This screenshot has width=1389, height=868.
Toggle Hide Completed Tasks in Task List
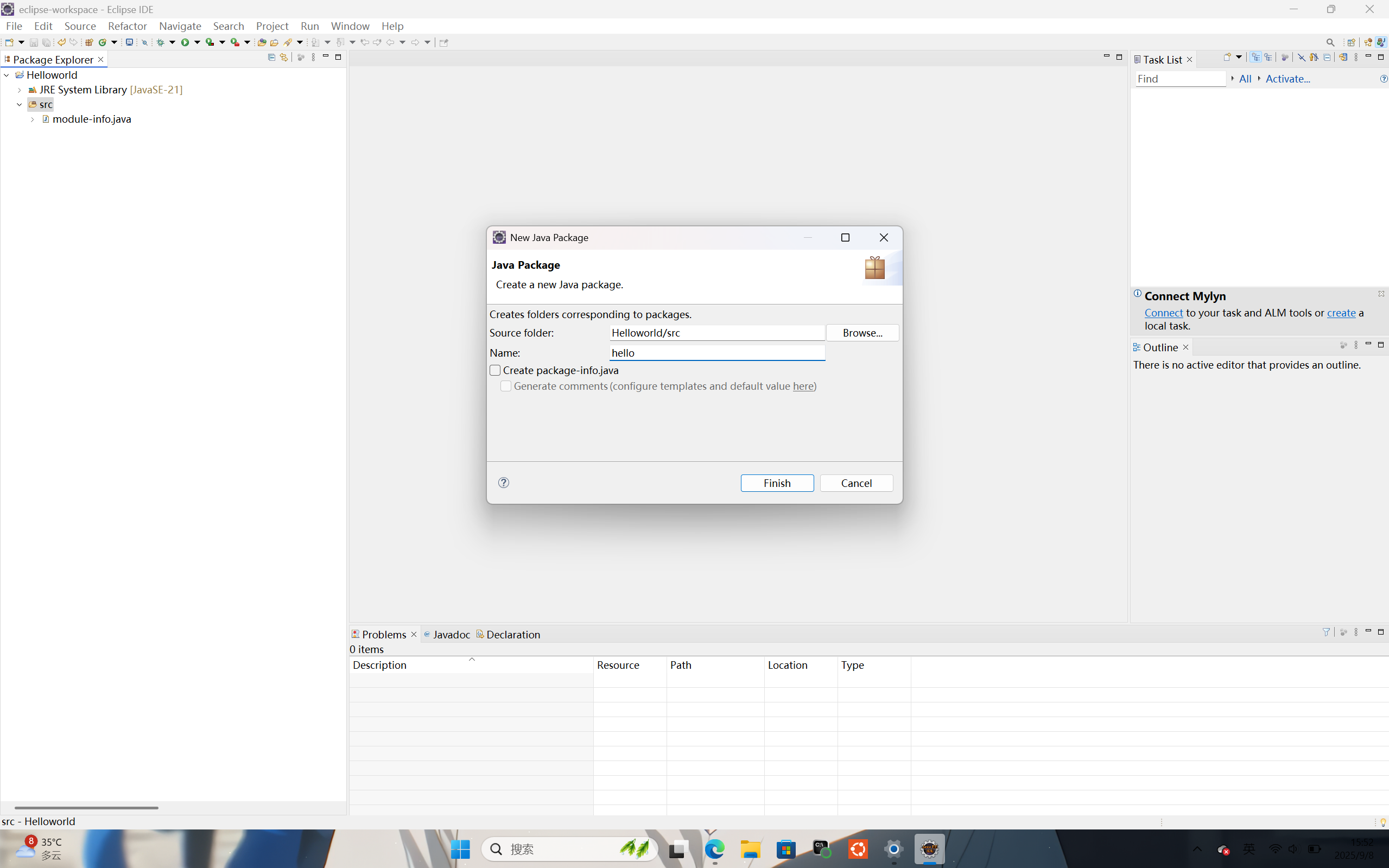(1302, 57)
